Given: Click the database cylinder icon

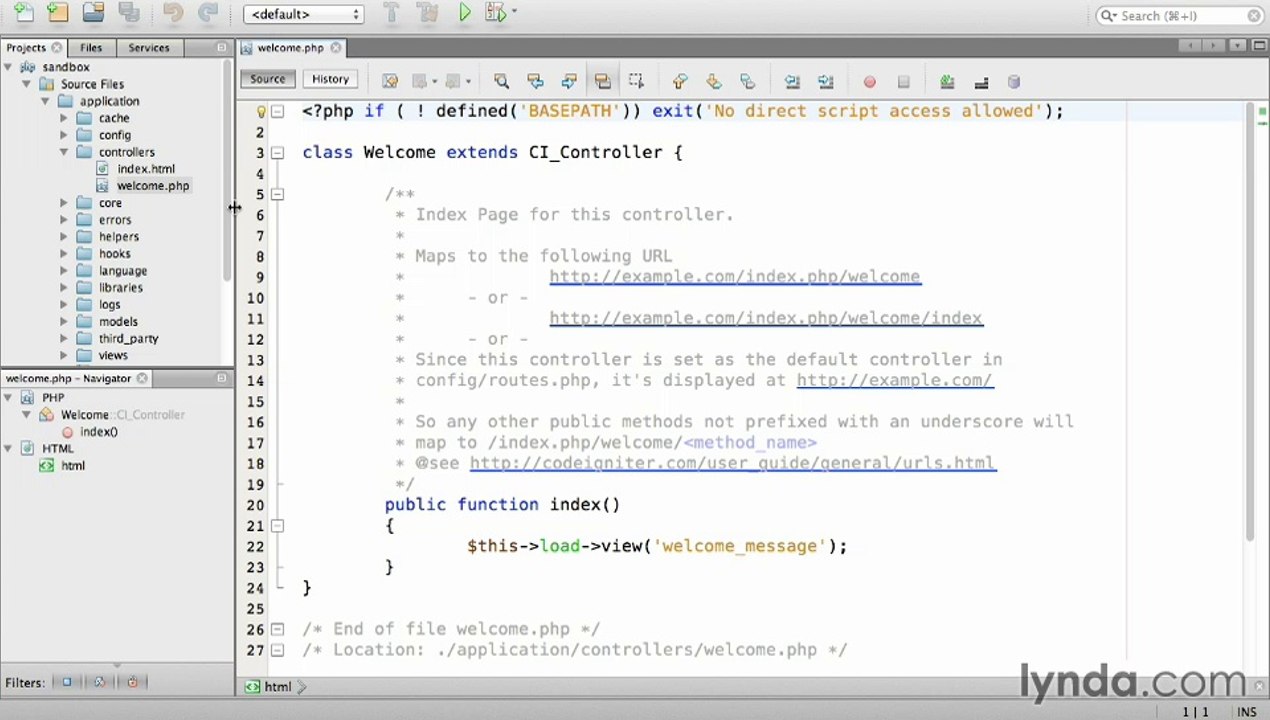Looking at the screenshot, I should [1013, 81].
